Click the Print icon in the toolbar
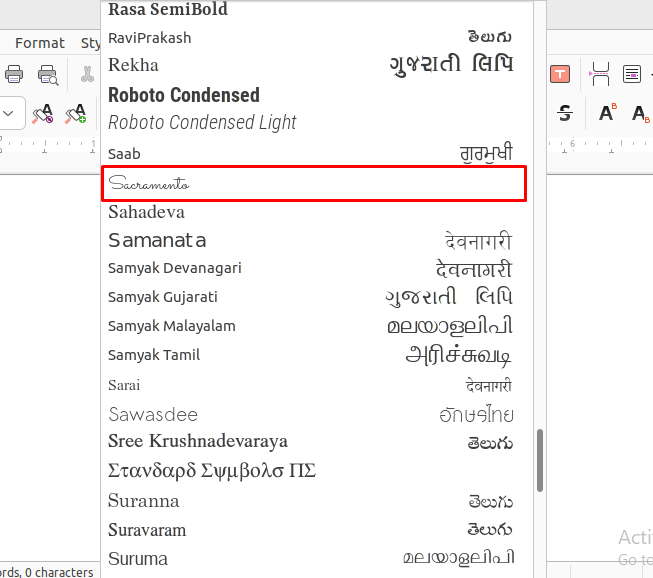 (14, 74)
